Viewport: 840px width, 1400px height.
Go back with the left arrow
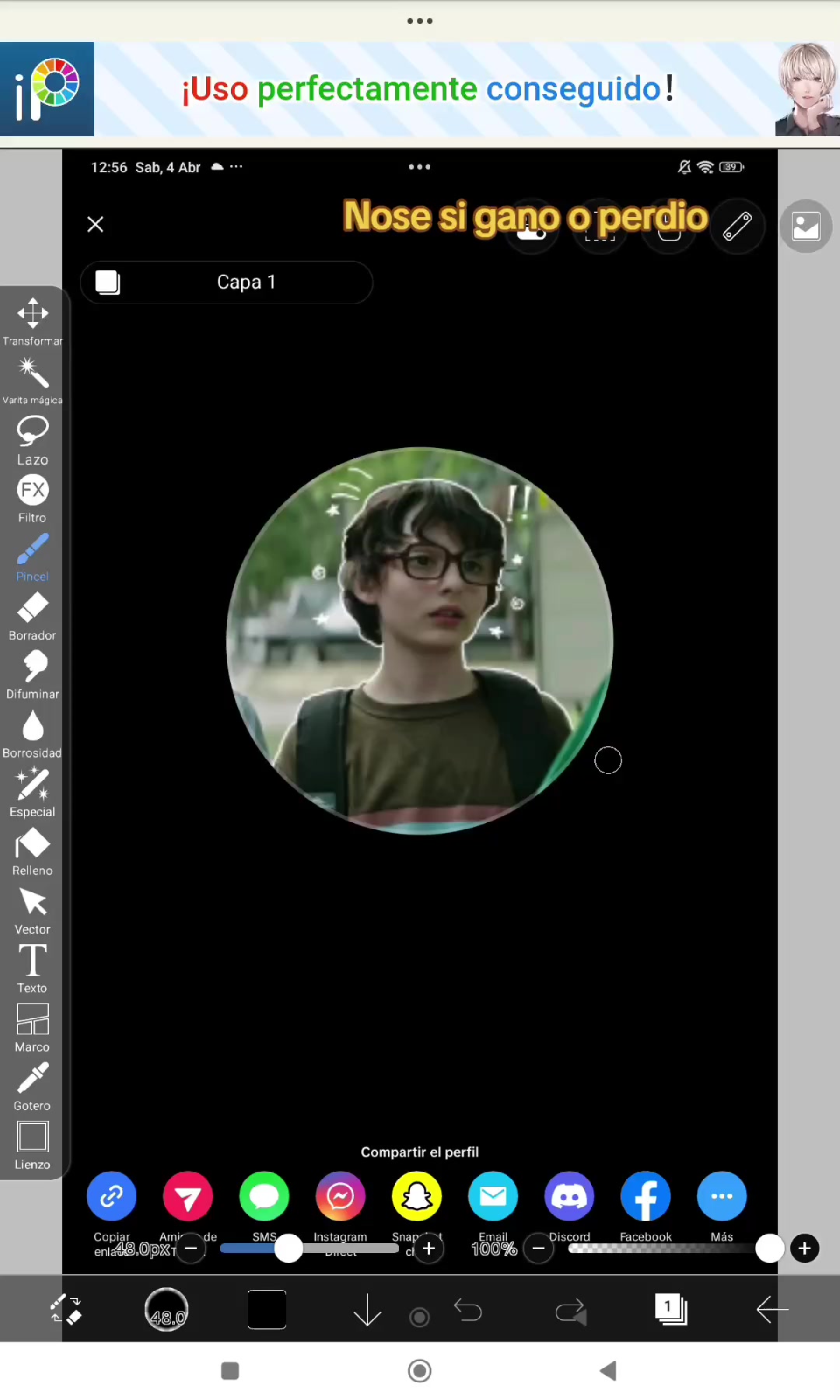[x=772, y=1309]
